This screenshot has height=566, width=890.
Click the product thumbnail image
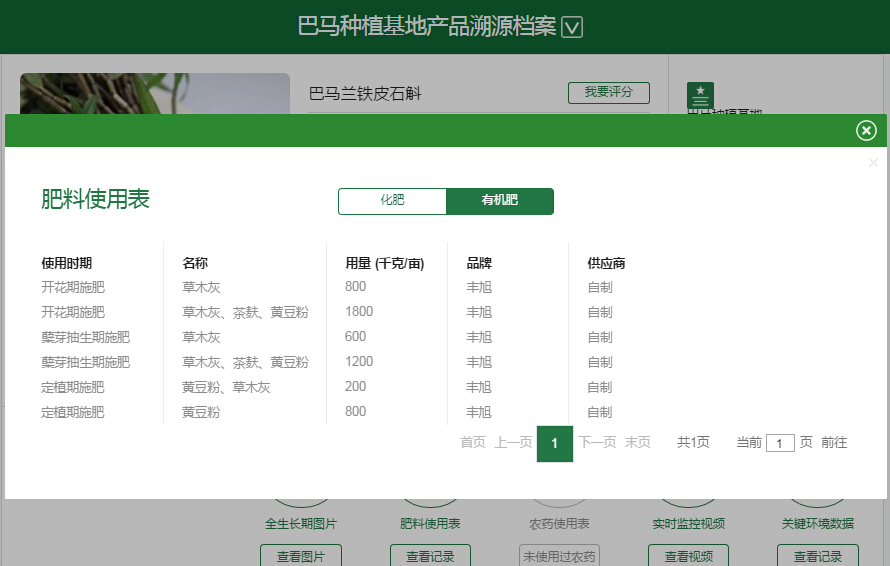(155, 94)
